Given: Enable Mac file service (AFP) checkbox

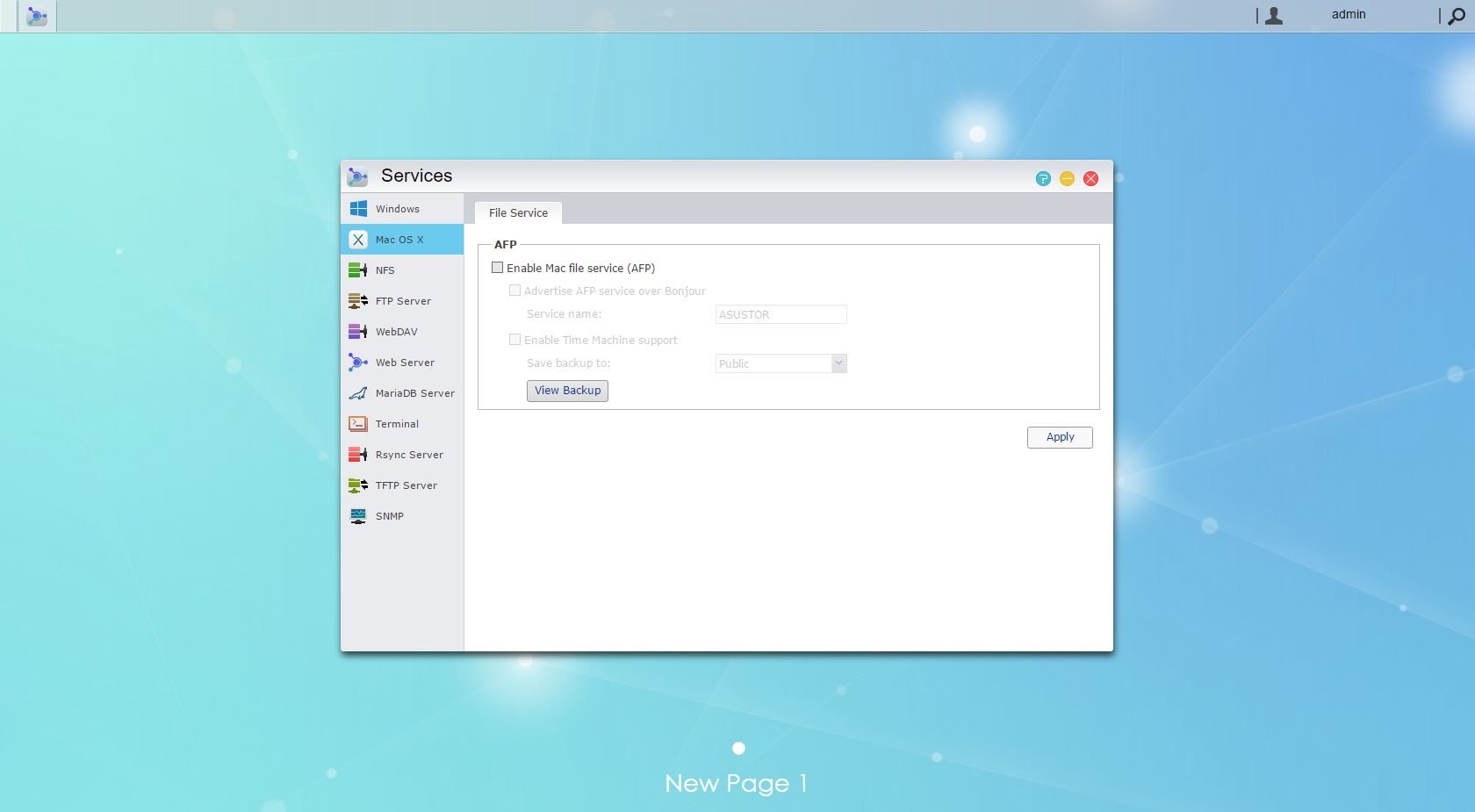Looking at the screenshot, I should [498, 268].
